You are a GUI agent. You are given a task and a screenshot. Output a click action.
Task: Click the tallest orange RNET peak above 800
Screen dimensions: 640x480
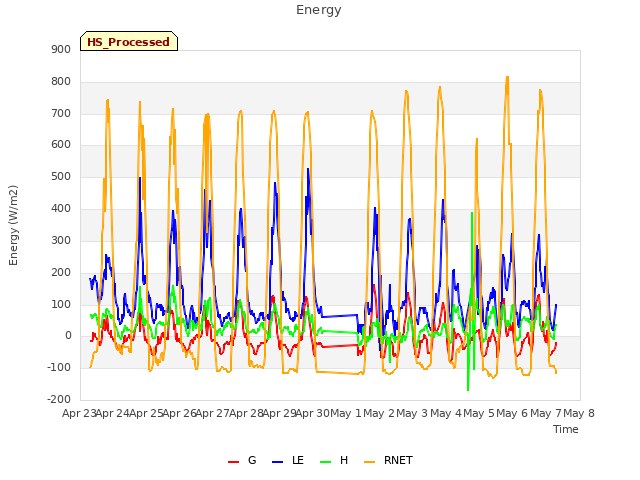coord(507,77)
